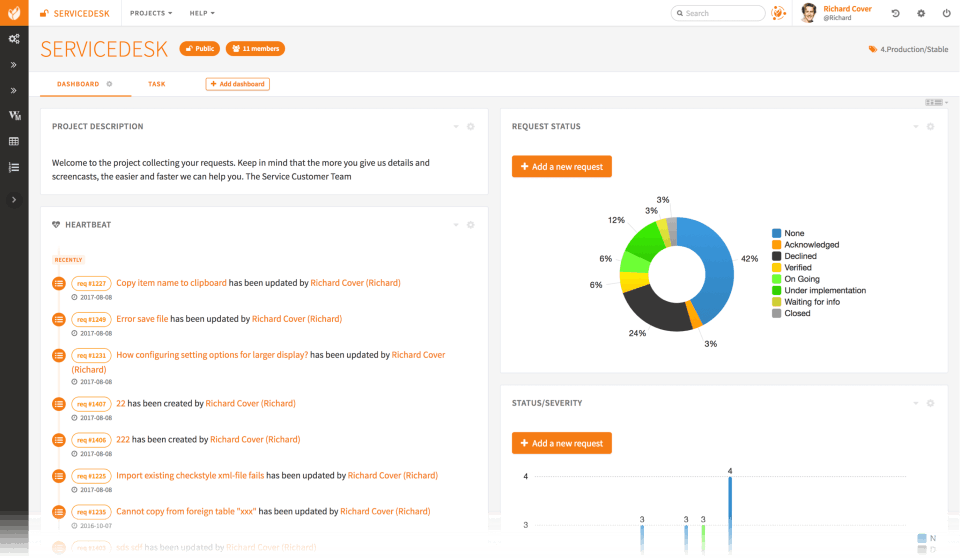Open the cogs icon in left sidebar

(14, 39)
